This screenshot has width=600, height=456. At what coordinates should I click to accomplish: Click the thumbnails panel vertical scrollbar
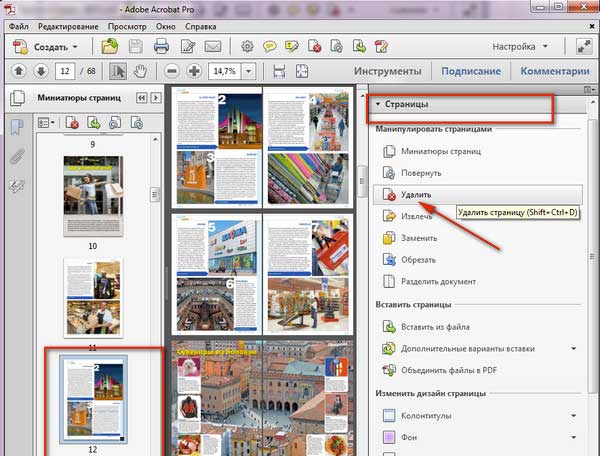(154, 194)
